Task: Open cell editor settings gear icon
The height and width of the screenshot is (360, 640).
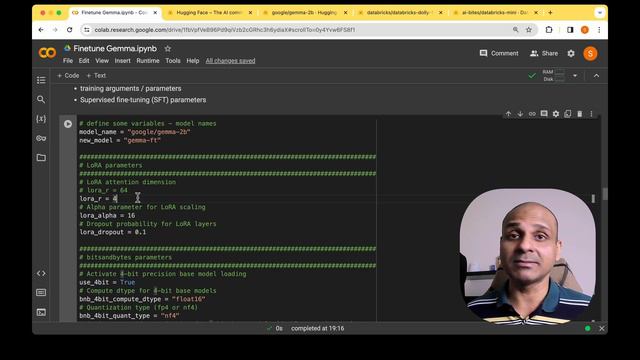Action: (x=556, y=114)
